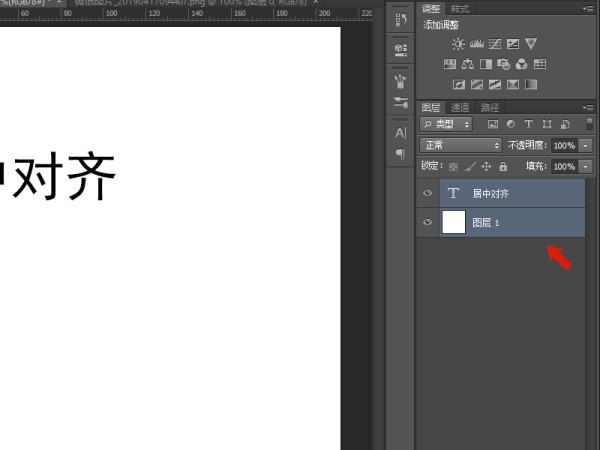Screen dimensions: 600x450
Task: Add a Vibrance adjustment
Action: click(x=530, y=44)
